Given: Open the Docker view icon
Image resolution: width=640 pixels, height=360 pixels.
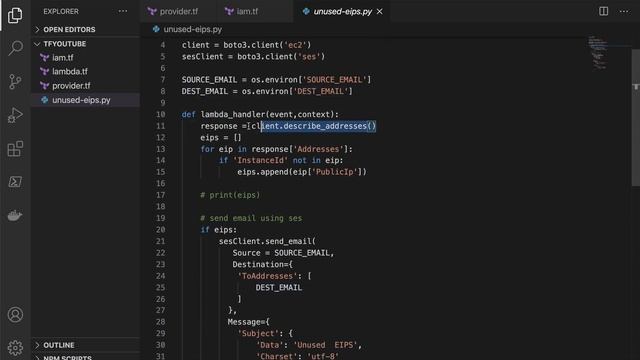Looking at the screenshot, I should pos(15,215).
